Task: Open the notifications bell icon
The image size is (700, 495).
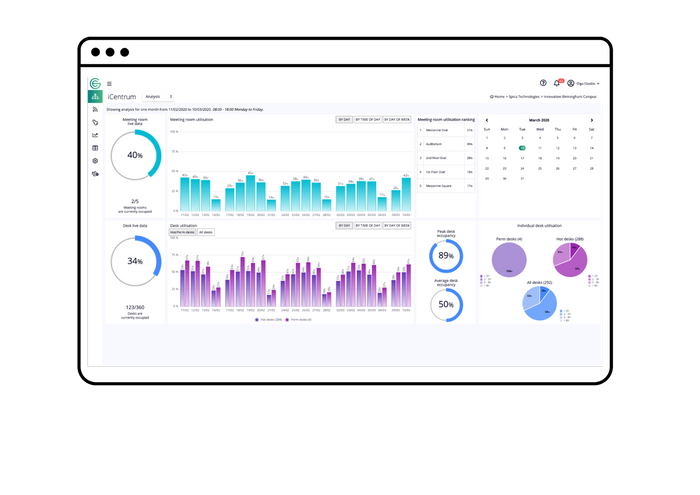Action: (558, 83)
